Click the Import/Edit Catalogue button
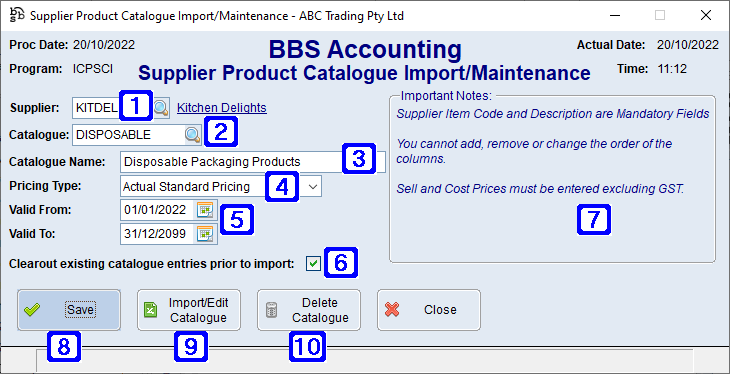 189,310
